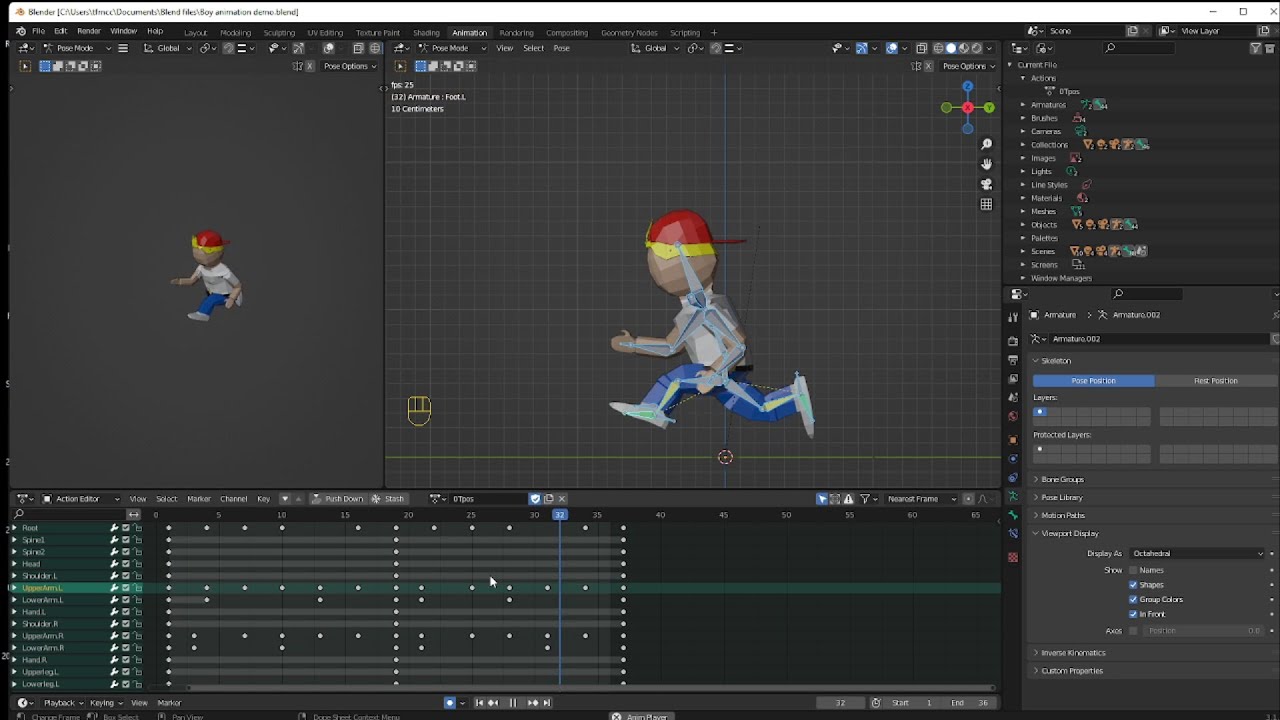Pause the animation playback
The width and height of the screenshot is (1280, 720).
(513, 703)
